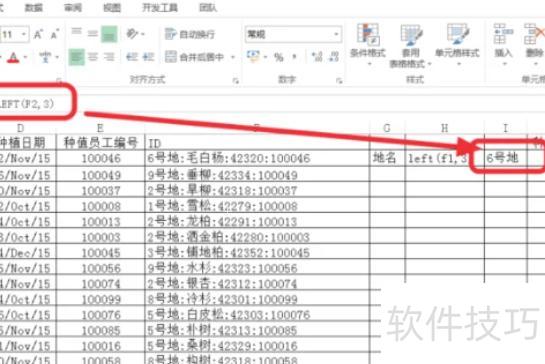This screenshot has height=364, width=545.
Task: Open the orientation dropdown arrow
Action: click(x=143, y=34)
